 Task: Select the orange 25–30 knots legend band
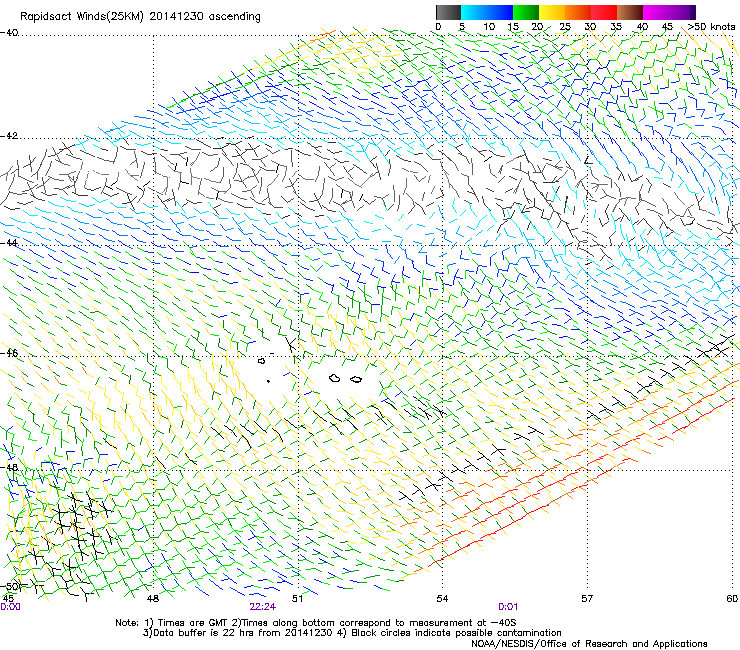(x=578, y=12)
